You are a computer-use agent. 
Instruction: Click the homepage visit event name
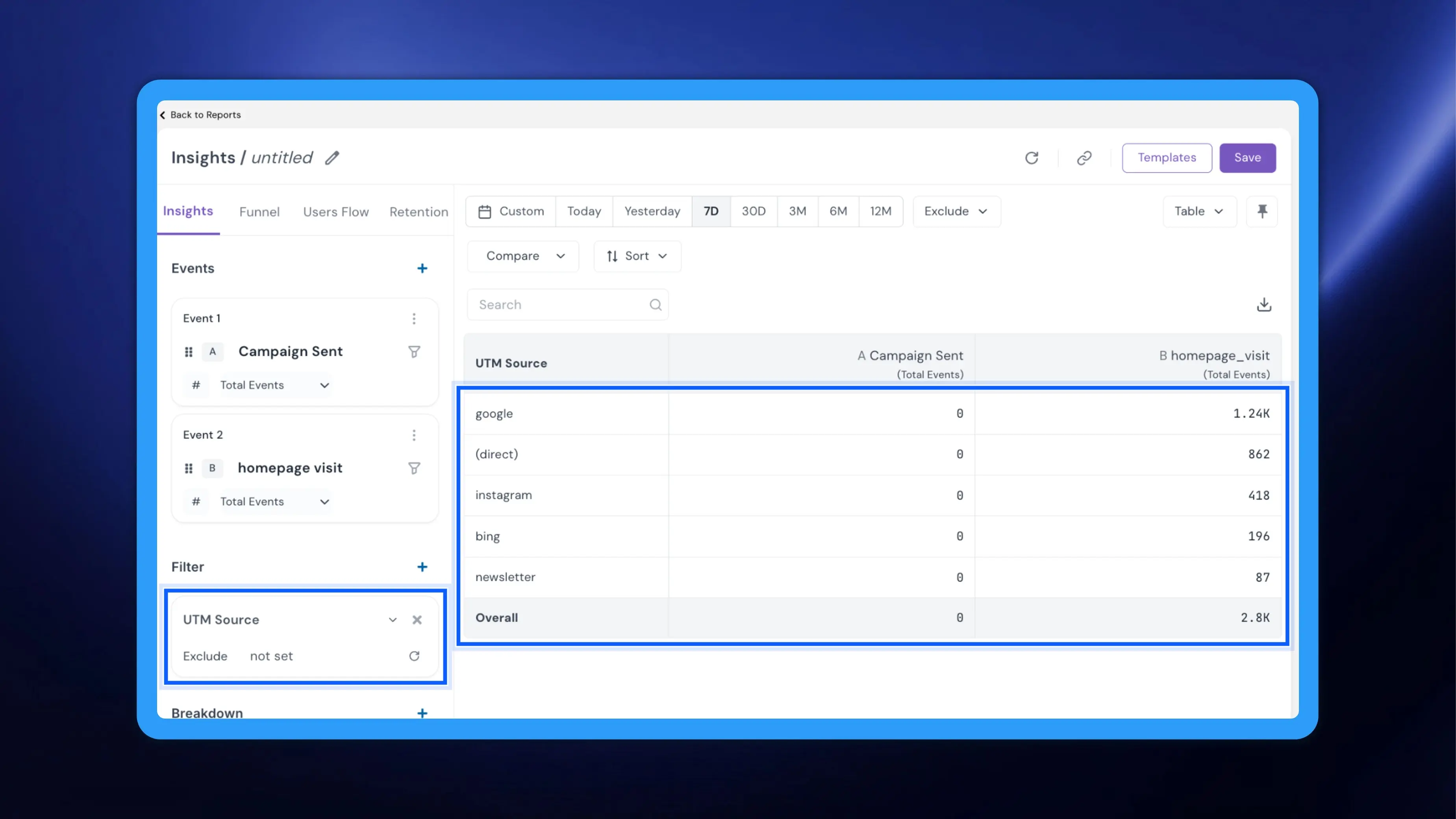290,468
